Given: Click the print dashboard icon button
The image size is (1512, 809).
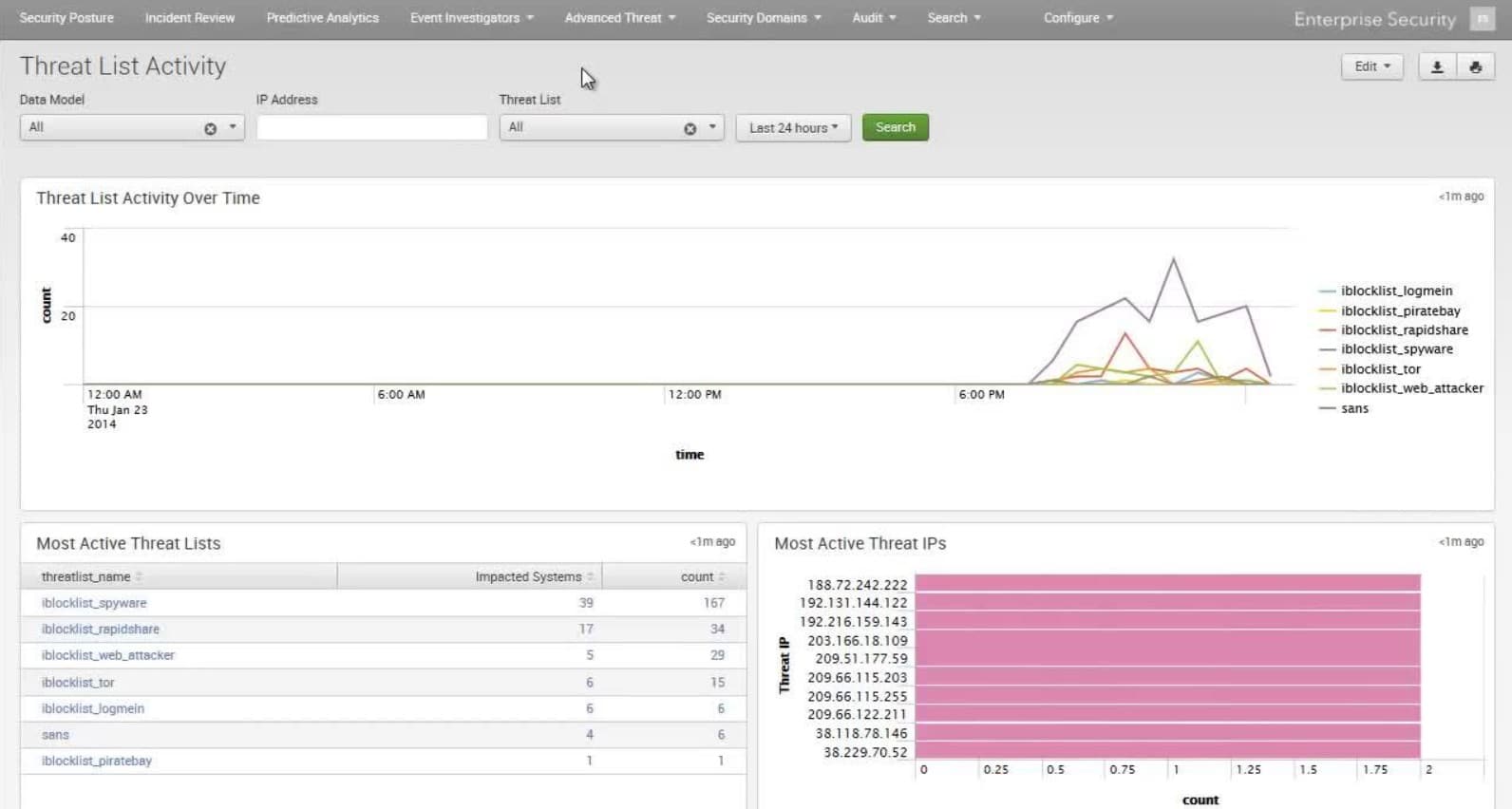Looking at the screenshot, I should (x=1475, y=66).
